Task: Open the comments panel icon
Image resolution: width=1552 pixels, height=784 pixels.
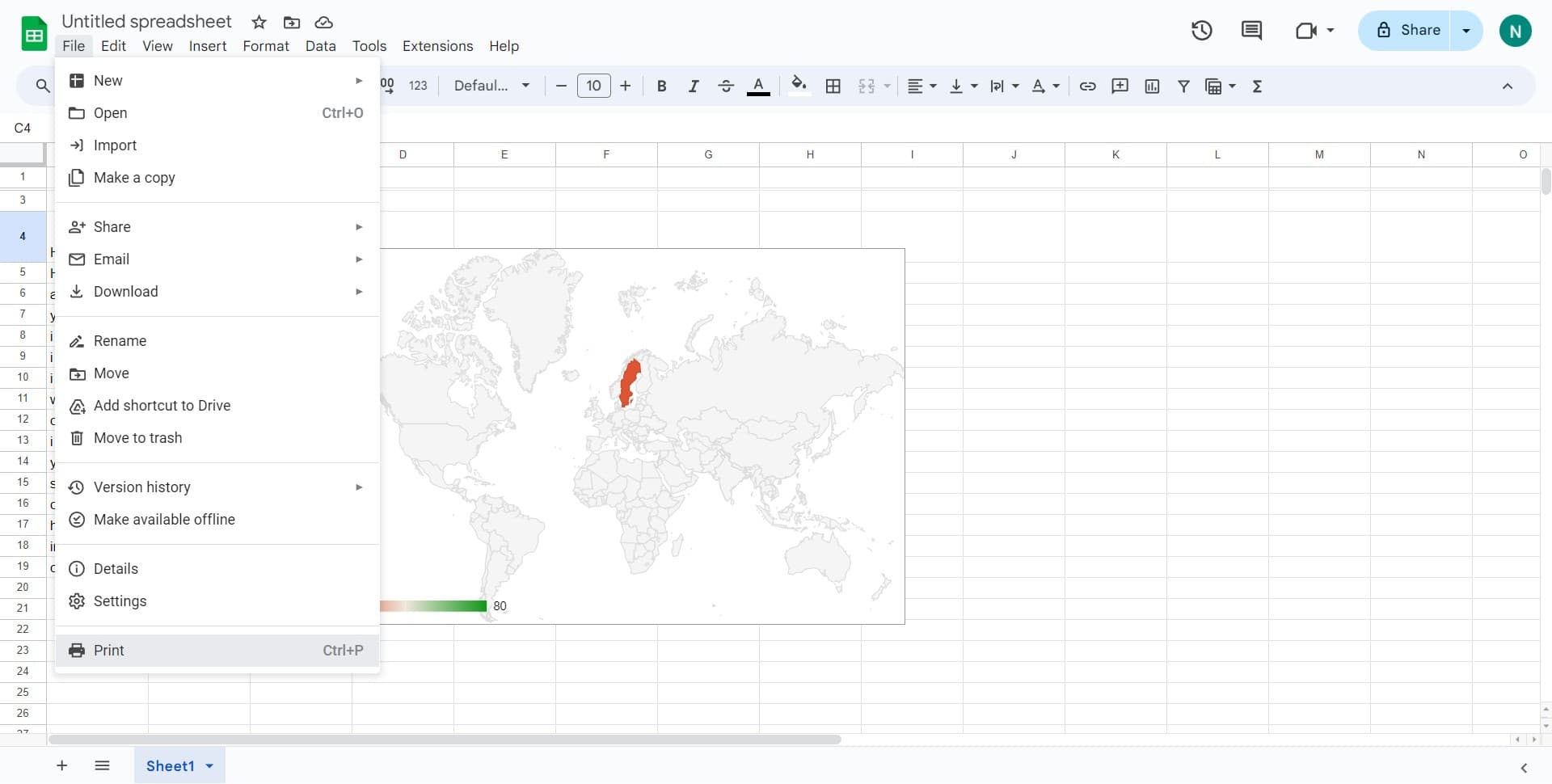Action: [x=1251, y=31]
